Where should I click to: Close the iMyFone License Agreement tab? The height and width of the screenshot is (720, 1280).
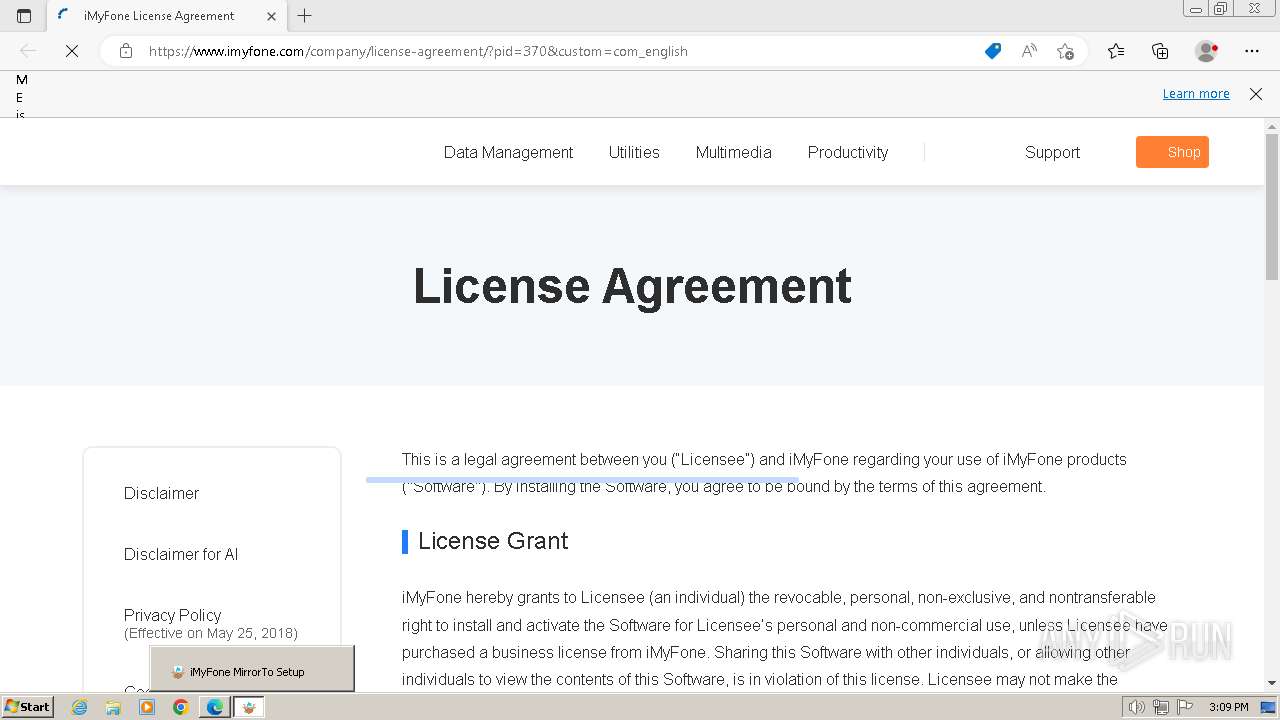click(x=271, y=16)
